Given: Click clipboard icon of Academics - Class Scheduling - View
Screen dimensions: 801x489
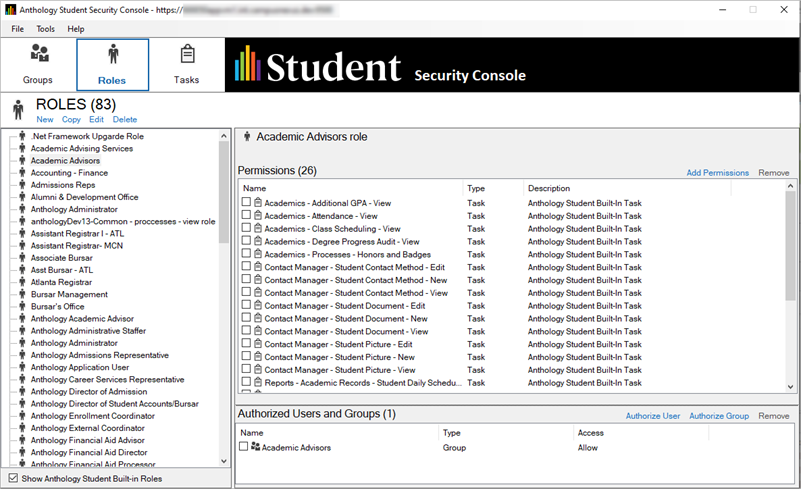Looking at the screenshot, I should 258,228.
